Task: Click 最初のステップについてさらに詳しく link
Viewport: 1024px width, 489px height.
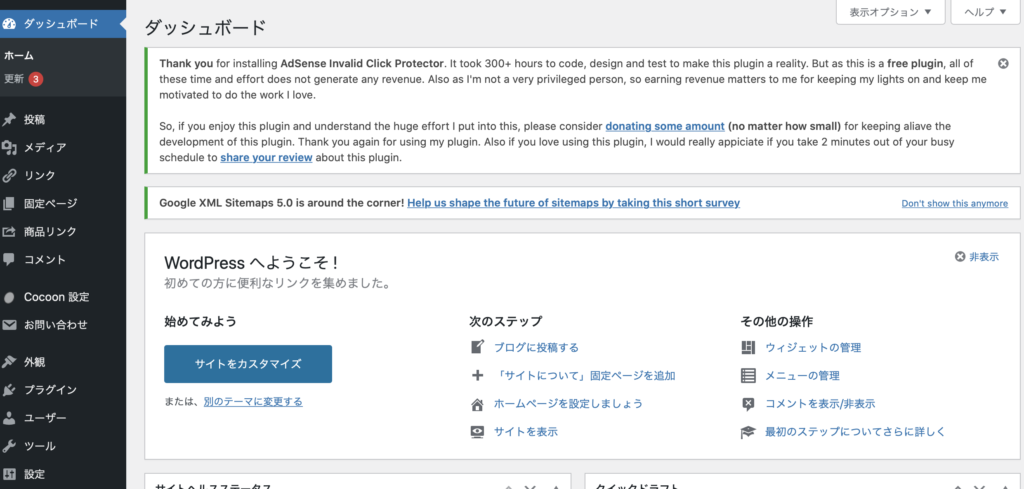Action: point(856,432)
